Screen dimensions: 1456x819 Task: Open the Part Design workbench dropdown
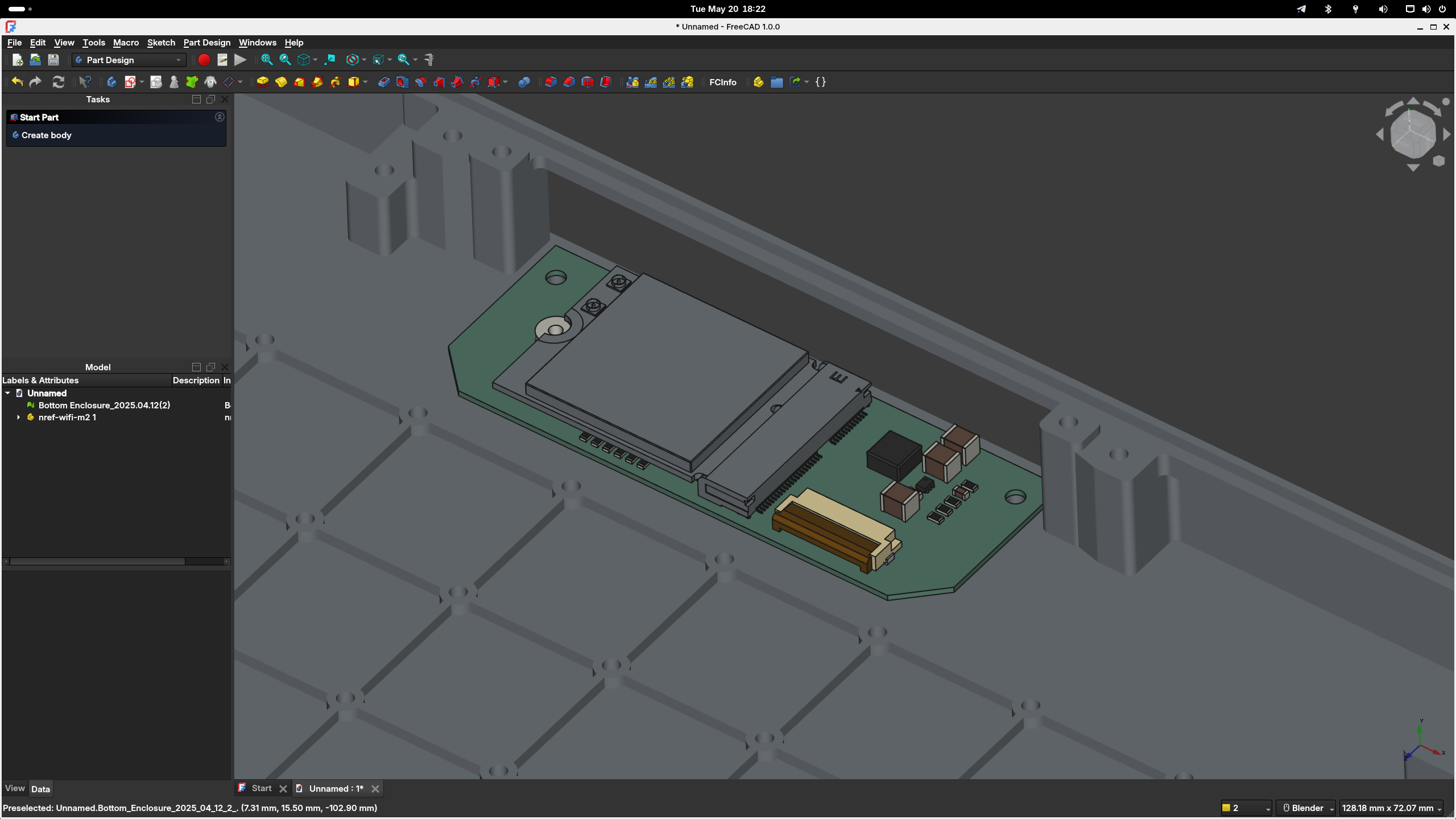click(x=129, y=60)
